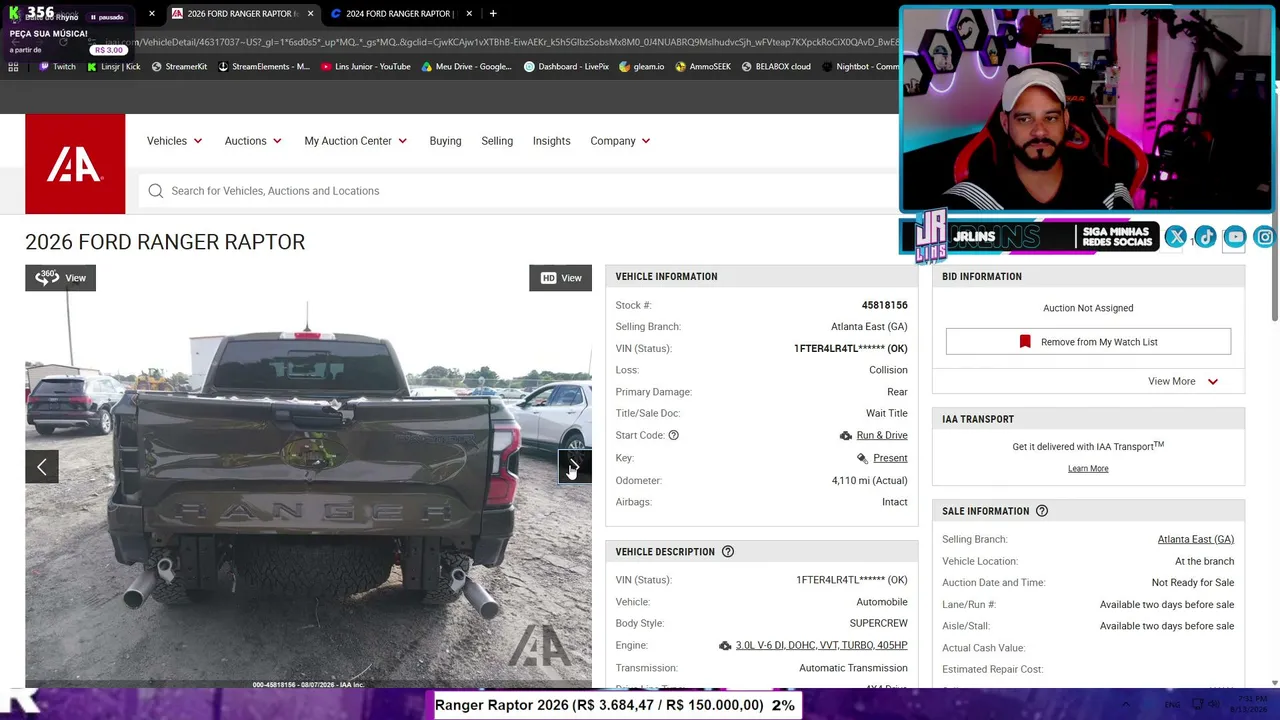Screen dimensions: 1280x720
Task: Open the Meu Drive Google bookmark
Action: pos(466,67)
